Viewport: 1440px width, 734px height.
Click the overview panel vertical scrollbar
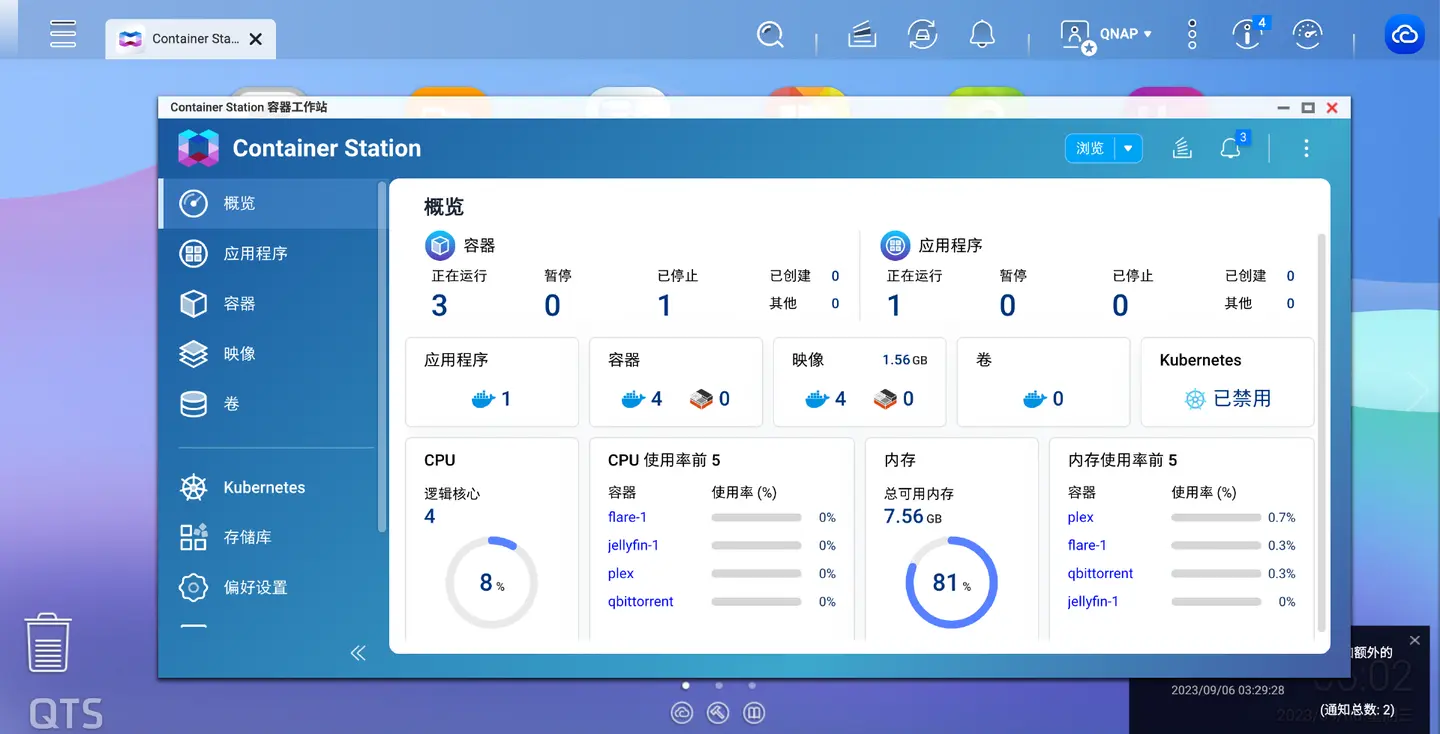pos(1322,432)
